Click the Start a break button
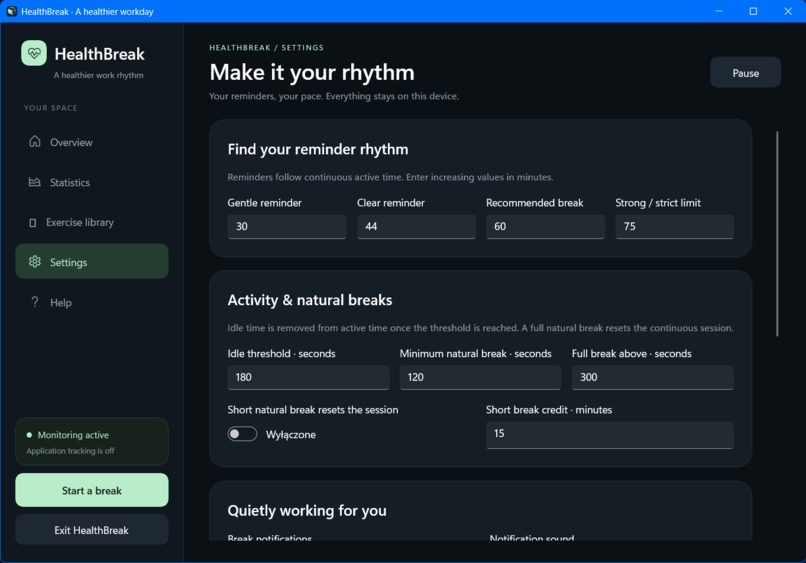Screen dimensions: 806x563 pyautogui.click(x=92, y=490)
